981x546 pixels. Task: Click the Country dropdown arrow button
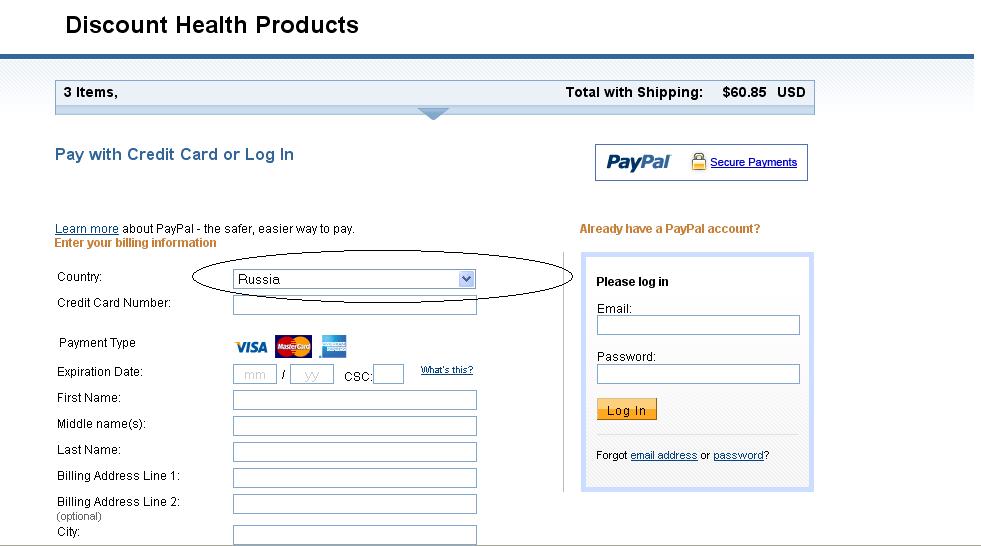tap(466, 279)
